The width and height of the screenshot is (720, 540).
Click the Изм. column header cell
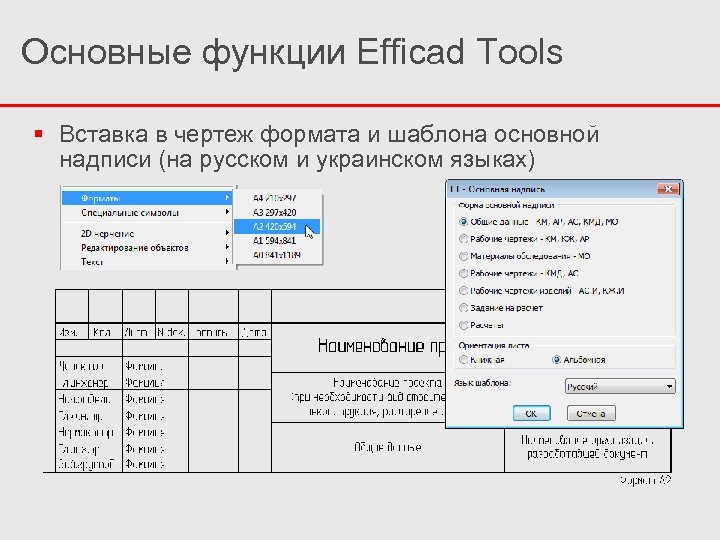click(x=72, y=332)
